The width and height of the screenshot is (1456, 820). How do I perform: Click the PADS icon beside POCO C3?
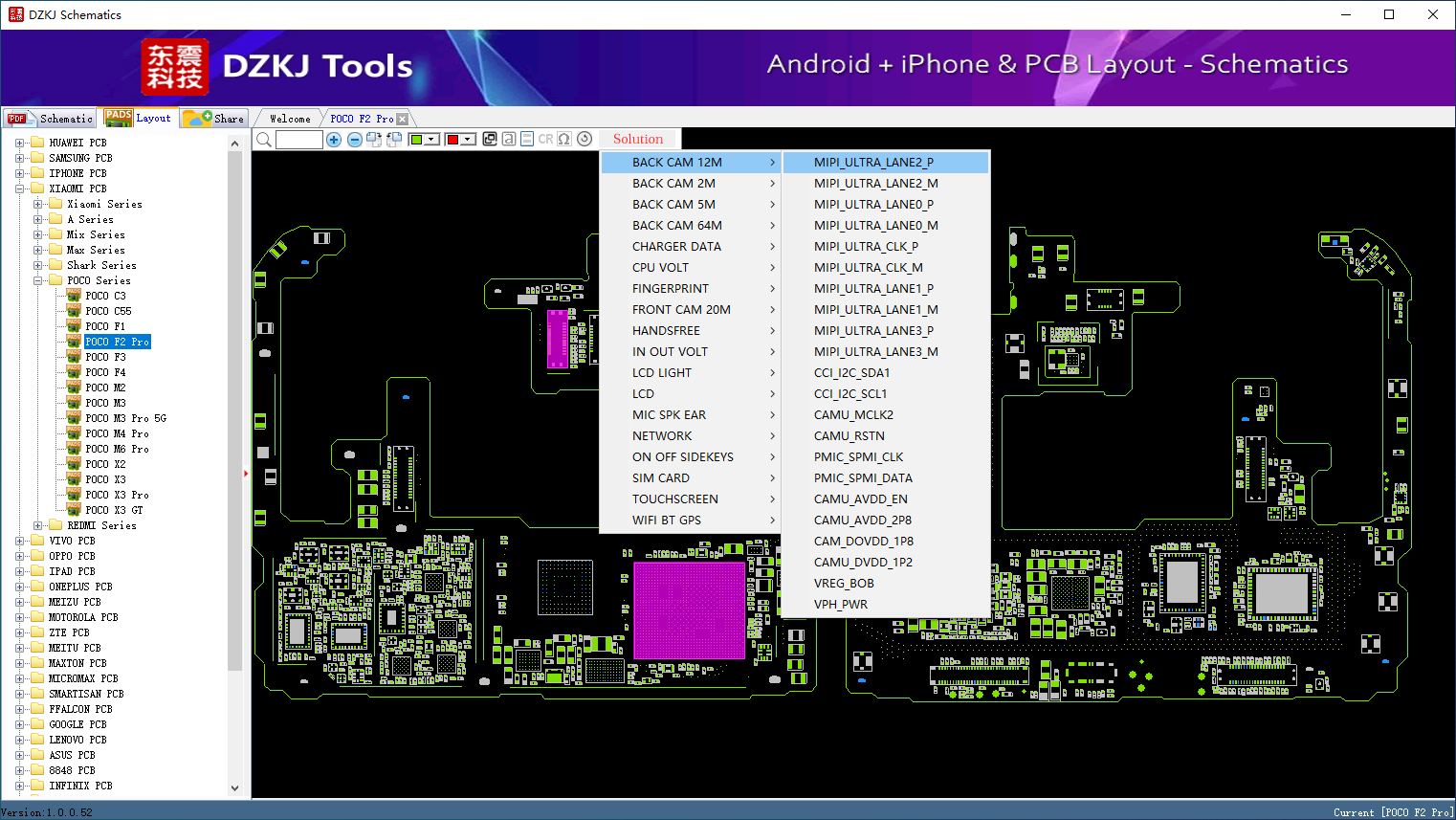coord(74,296)
